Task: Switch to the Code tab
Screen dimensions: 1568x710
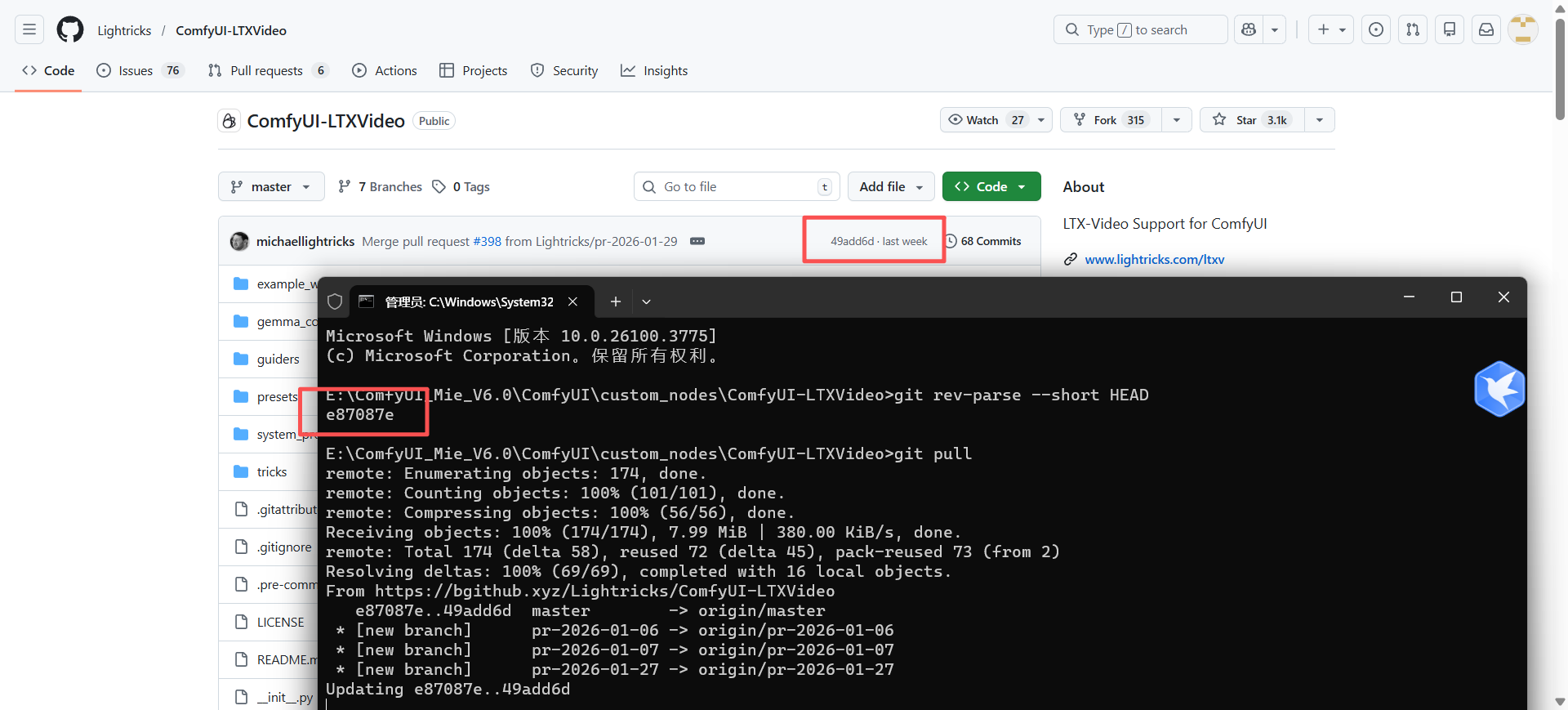Action: click(x=48, y=70)
